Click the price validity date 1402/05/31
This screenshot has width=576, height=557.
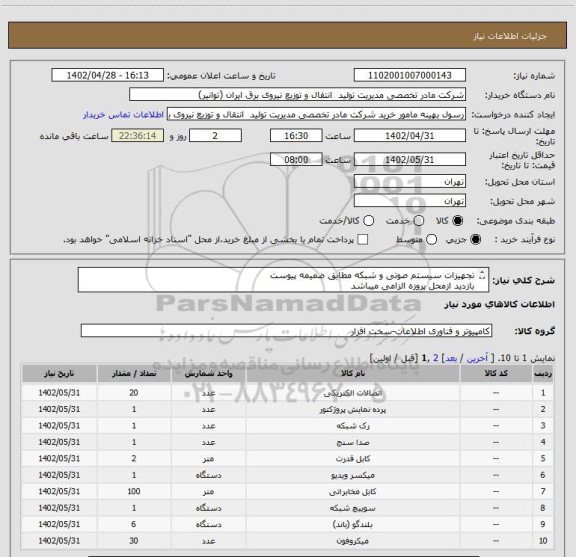point(410,159)
